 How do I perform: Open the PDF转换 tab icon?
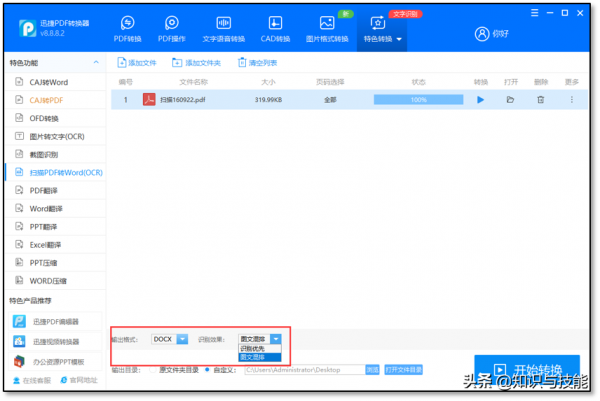click(128, 24)
